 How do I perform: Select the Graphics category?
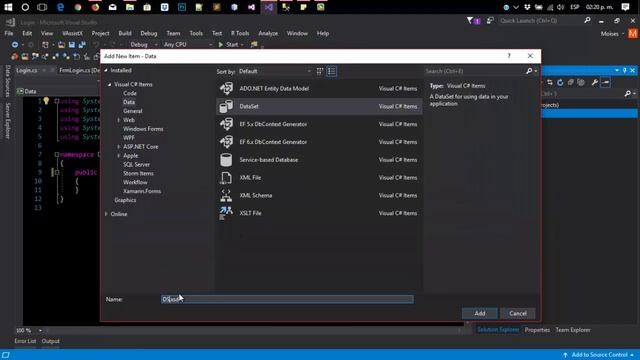(x=125, y=200)
